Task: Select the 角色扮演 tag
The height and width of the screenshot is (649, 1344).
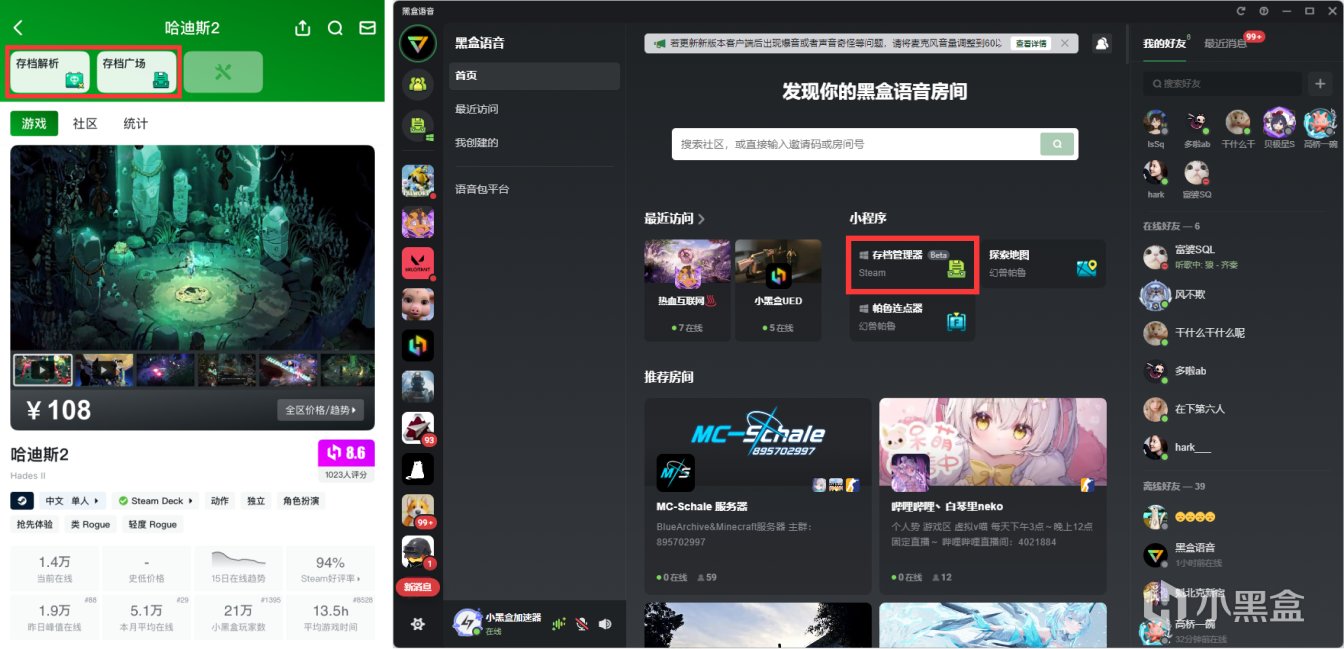Action: click(x=300, y=500)
